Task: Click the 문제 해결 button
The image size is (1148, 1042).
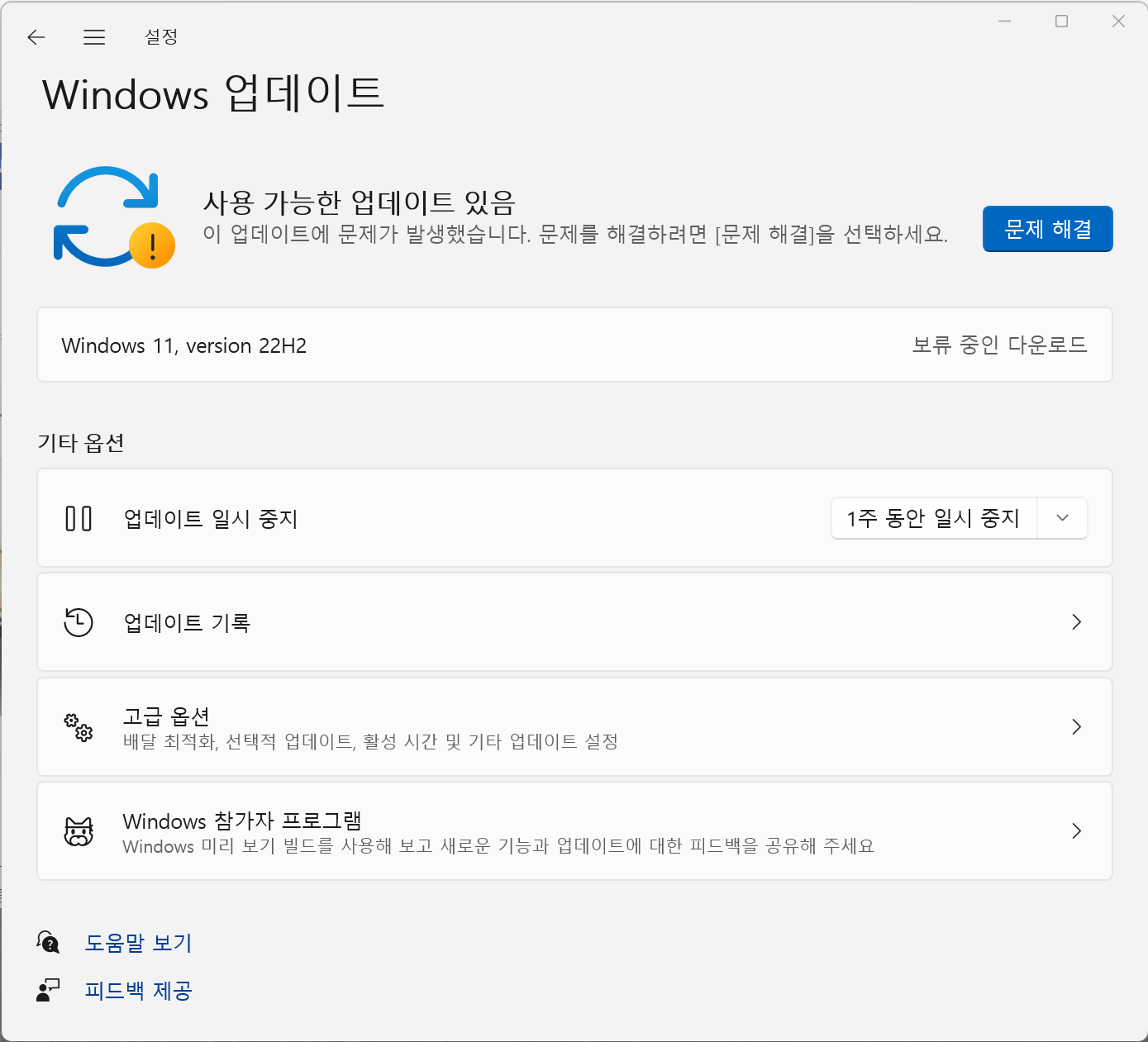Action: coord(1047,229)
